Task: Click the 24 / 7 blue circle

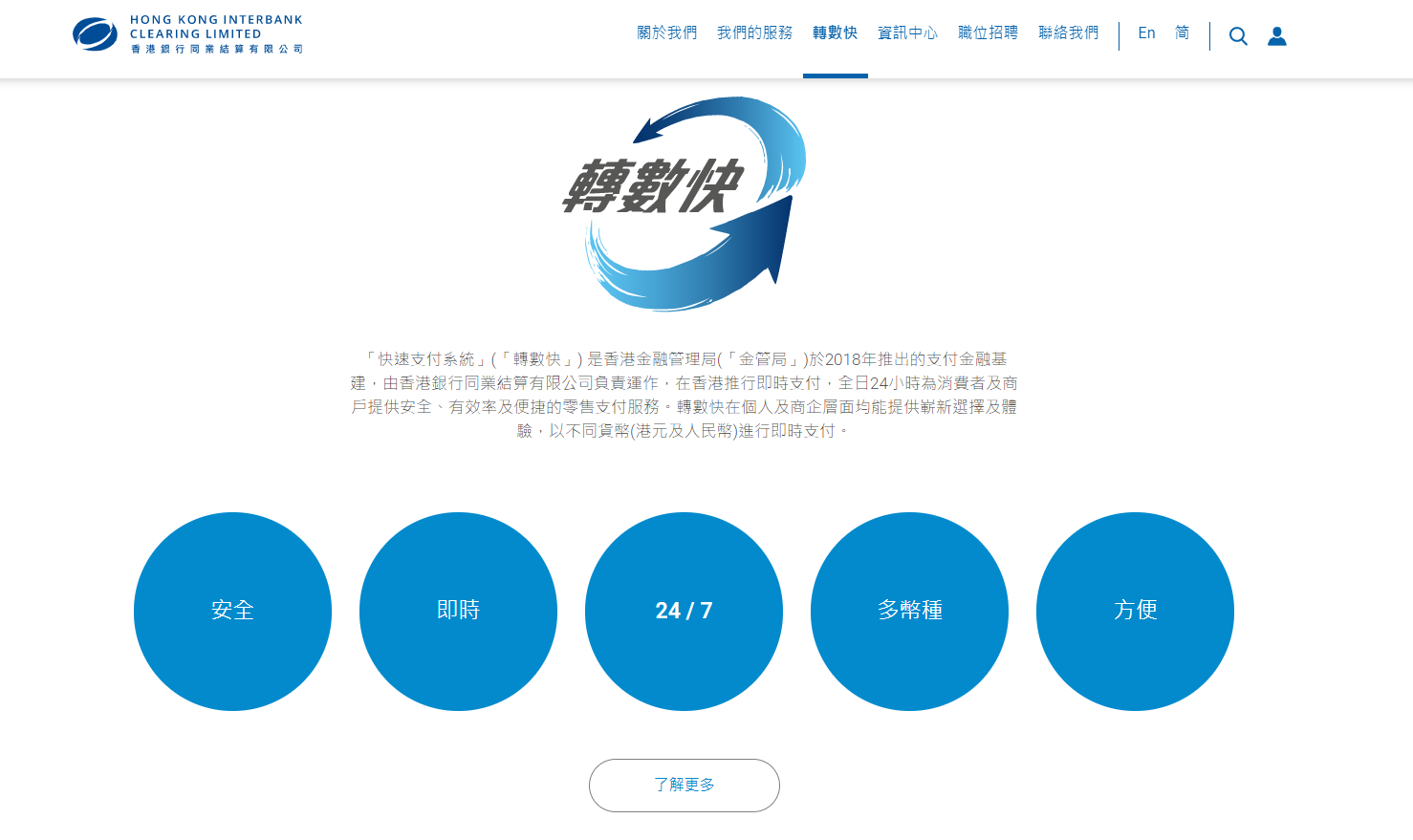Action: (684, 611)
